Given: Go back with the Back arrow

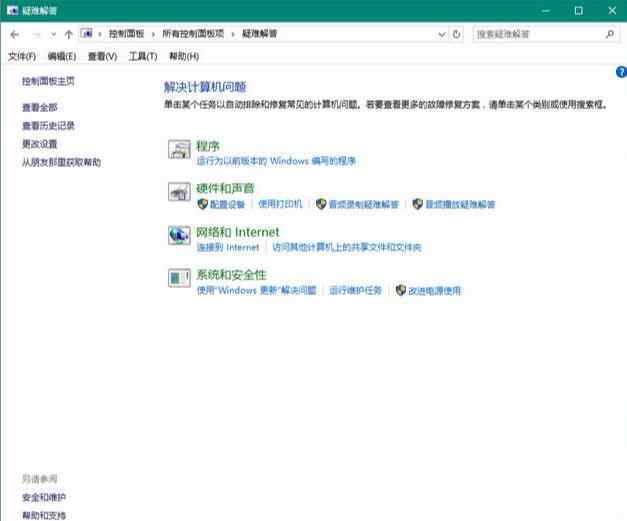Looking at the screenshot, I should [15, 35].
